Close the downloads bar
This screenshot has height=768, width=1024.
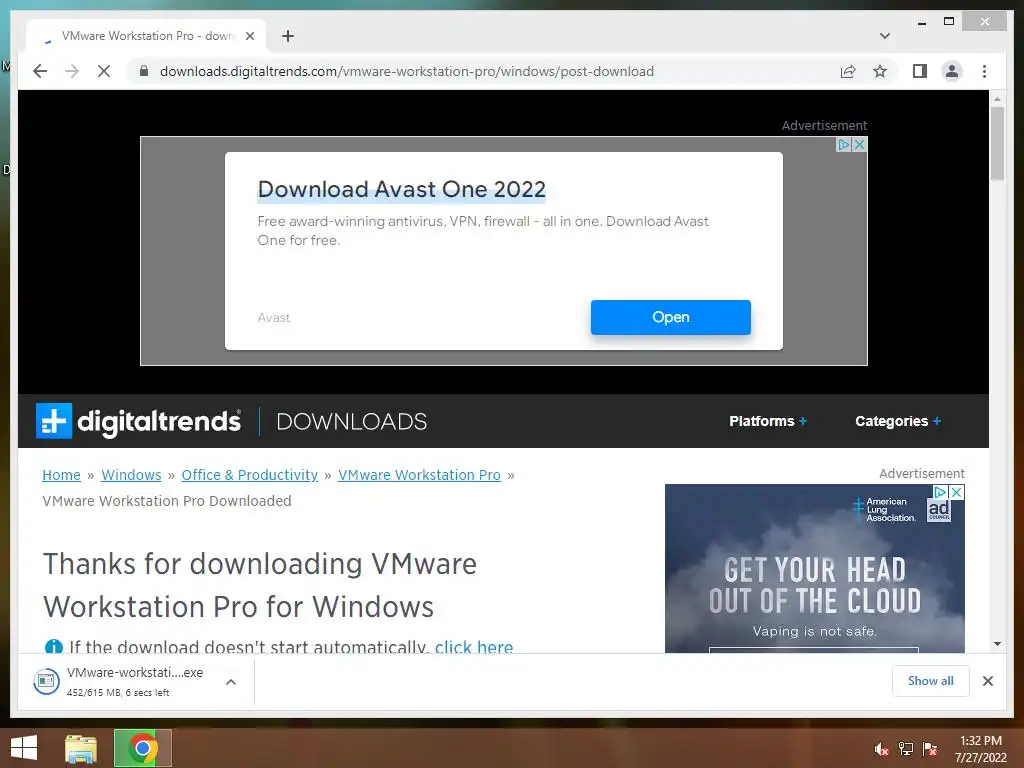988,681
